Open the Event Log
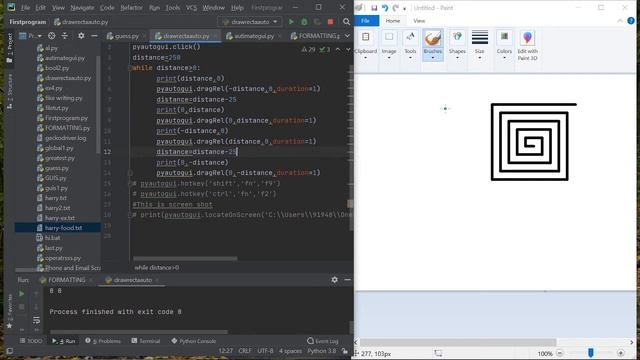The image size is (640, 360). 323,341
